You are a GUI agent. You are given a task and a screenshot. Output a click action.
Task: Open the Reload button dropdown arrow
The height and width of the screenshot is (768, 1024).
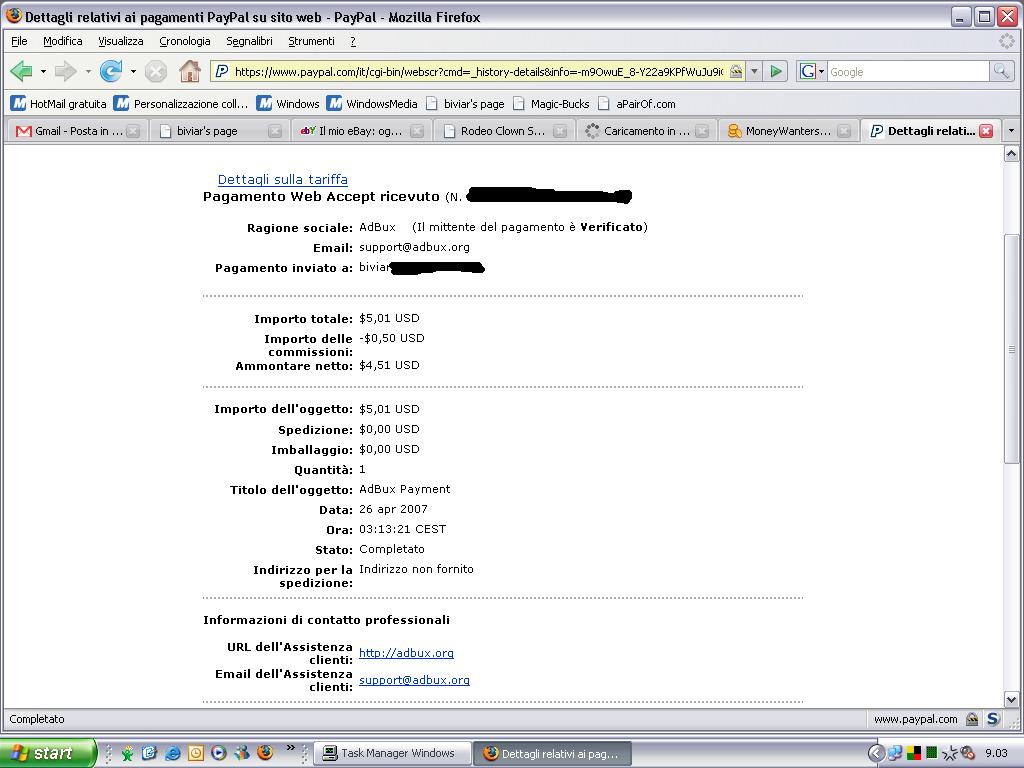[x=133, y=71]
